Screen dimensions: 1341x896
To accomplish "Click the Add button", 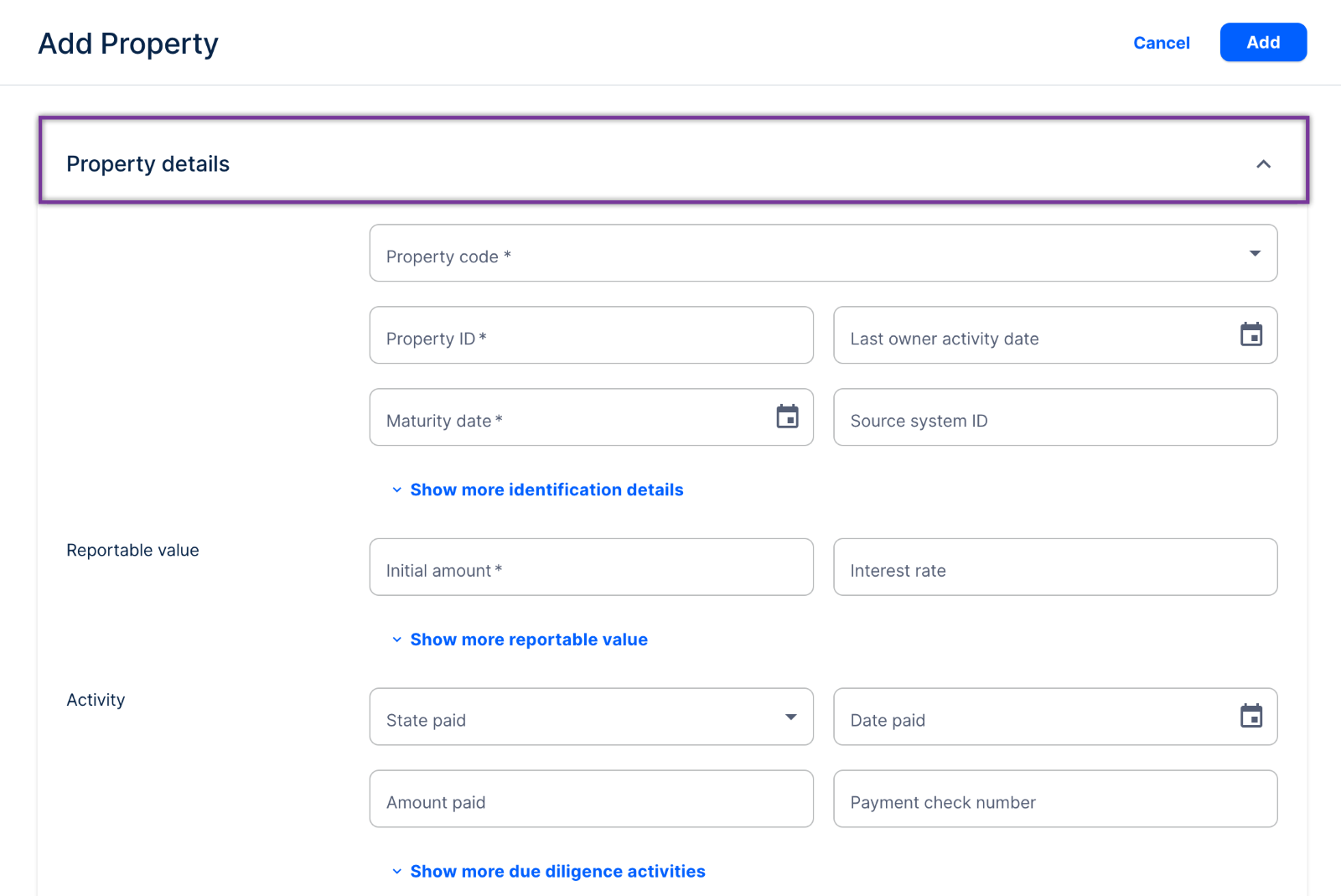I will tap(1262, 43).
